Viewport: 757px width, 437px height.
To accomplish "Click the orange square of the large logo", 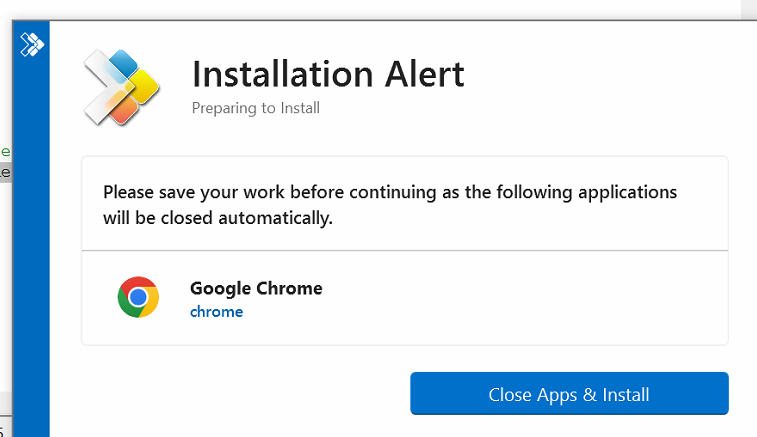I will click(124, 109).
